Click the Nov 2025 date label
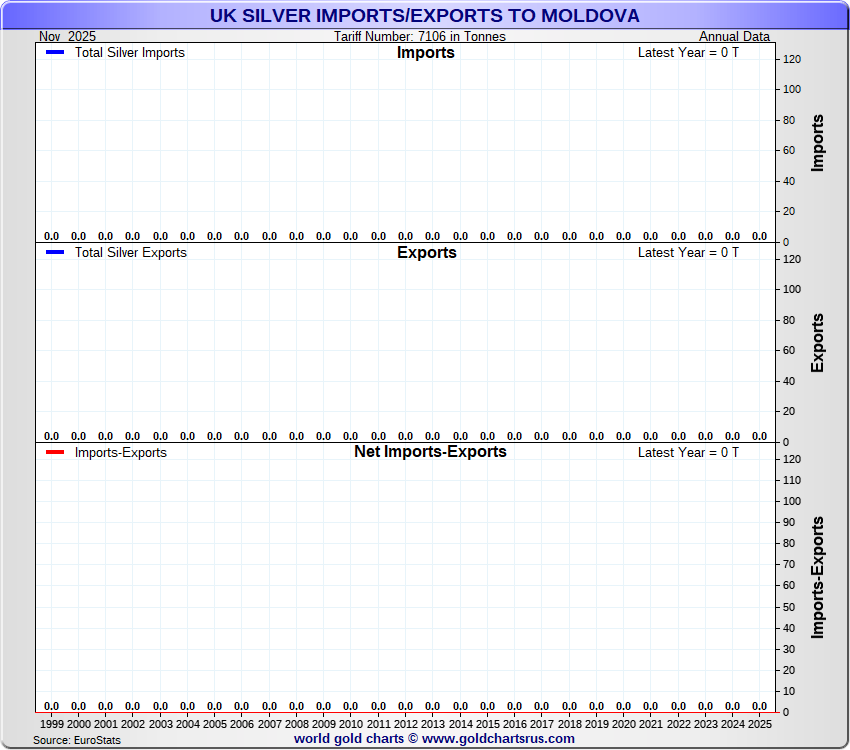The height and width of the screenshot is (750, 850). [67, 37]
